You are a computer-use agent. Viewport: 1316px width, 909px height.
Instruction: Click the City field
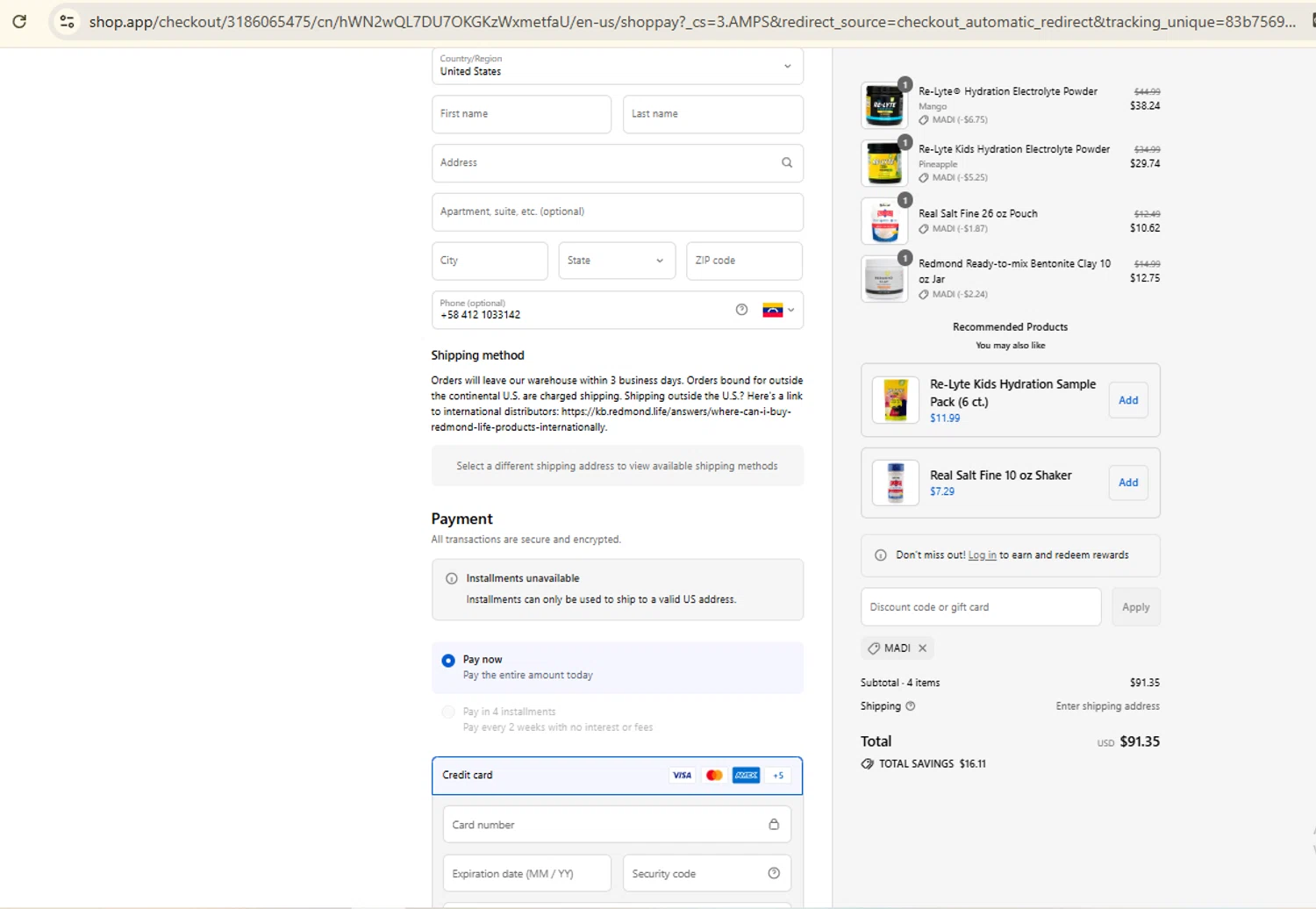point(490,261)
